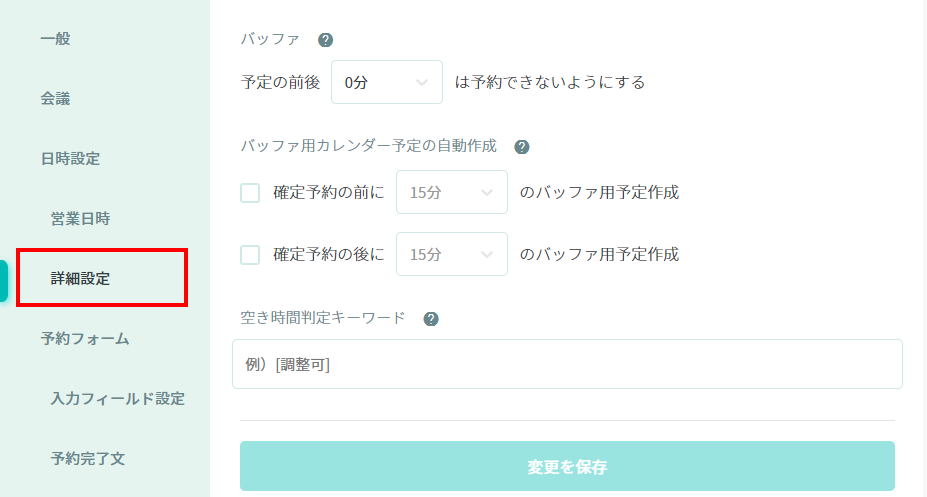Screen dimensions: 927x497
Task: Click the chevron arrow in 0分 dropdown
Action: click(422, 82)
